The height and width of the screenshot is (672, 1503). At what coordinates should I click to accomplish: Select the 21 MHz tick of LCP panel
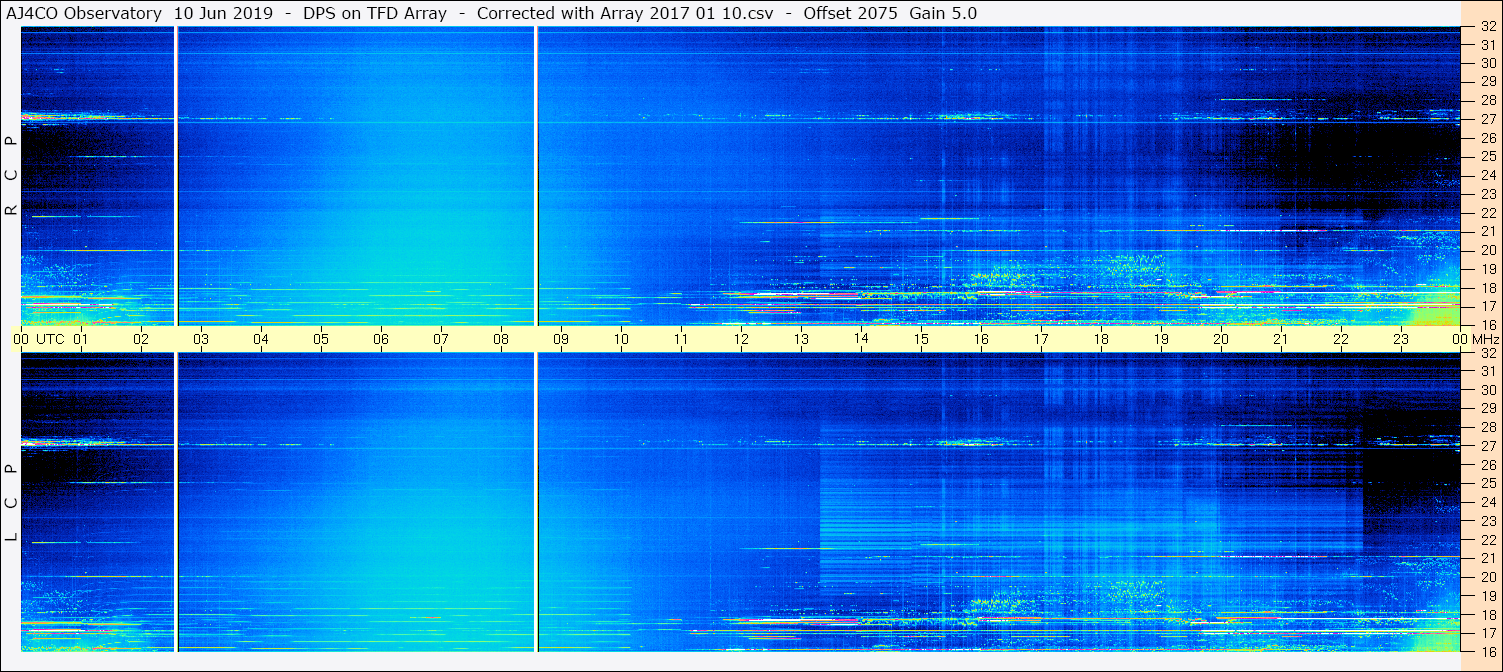coord(1487,557)
